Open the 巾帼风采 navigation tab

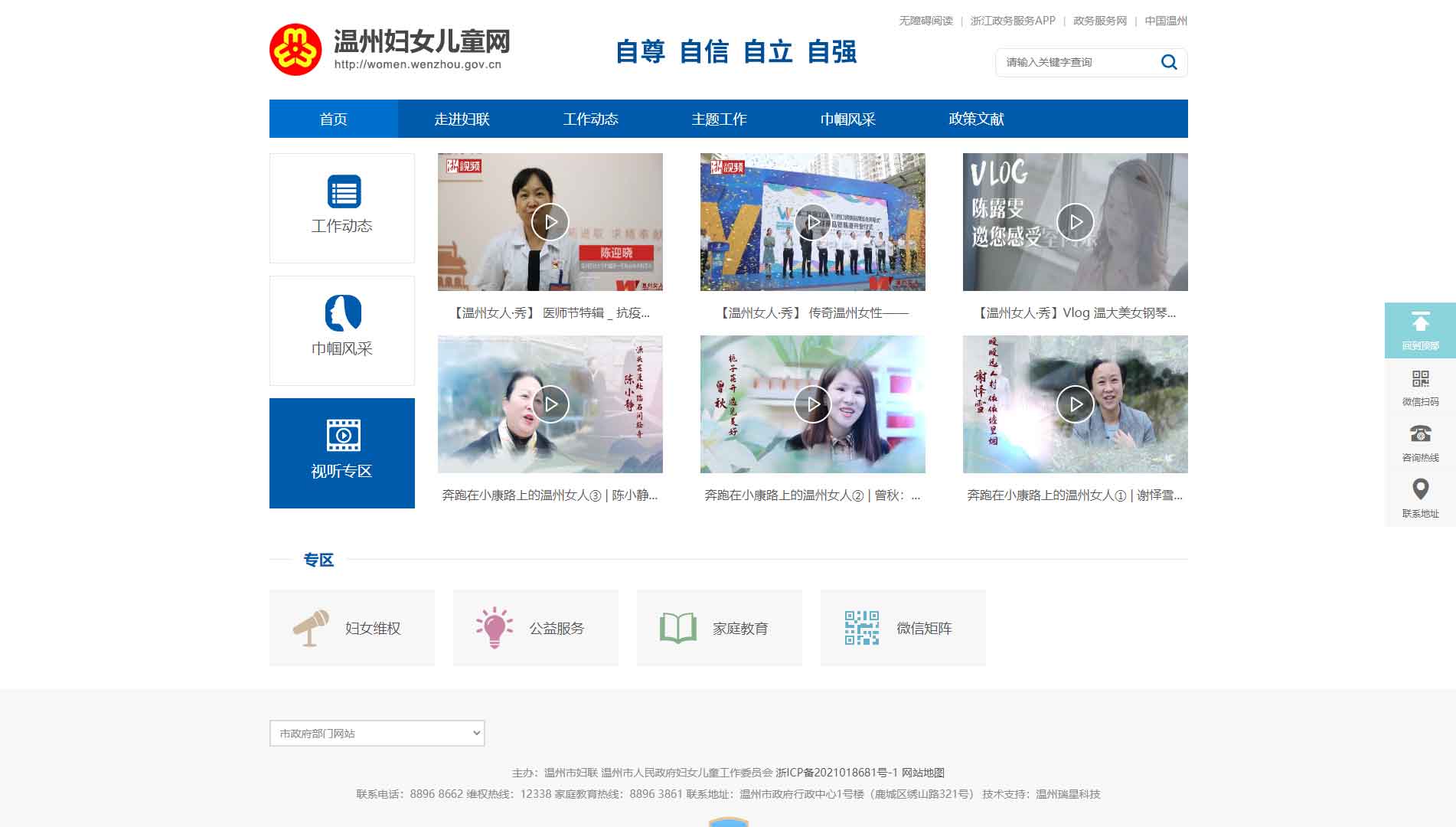pyautogui.click(x=848, y=119)
